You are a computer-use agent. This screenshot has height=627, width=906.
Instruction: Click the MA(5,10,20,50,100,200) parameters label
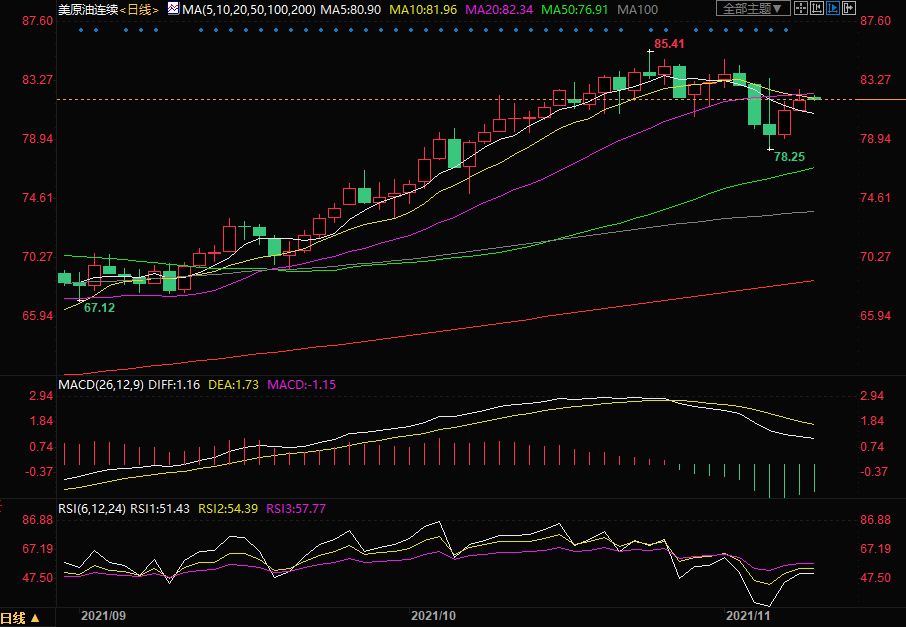[x=248, y=9]
